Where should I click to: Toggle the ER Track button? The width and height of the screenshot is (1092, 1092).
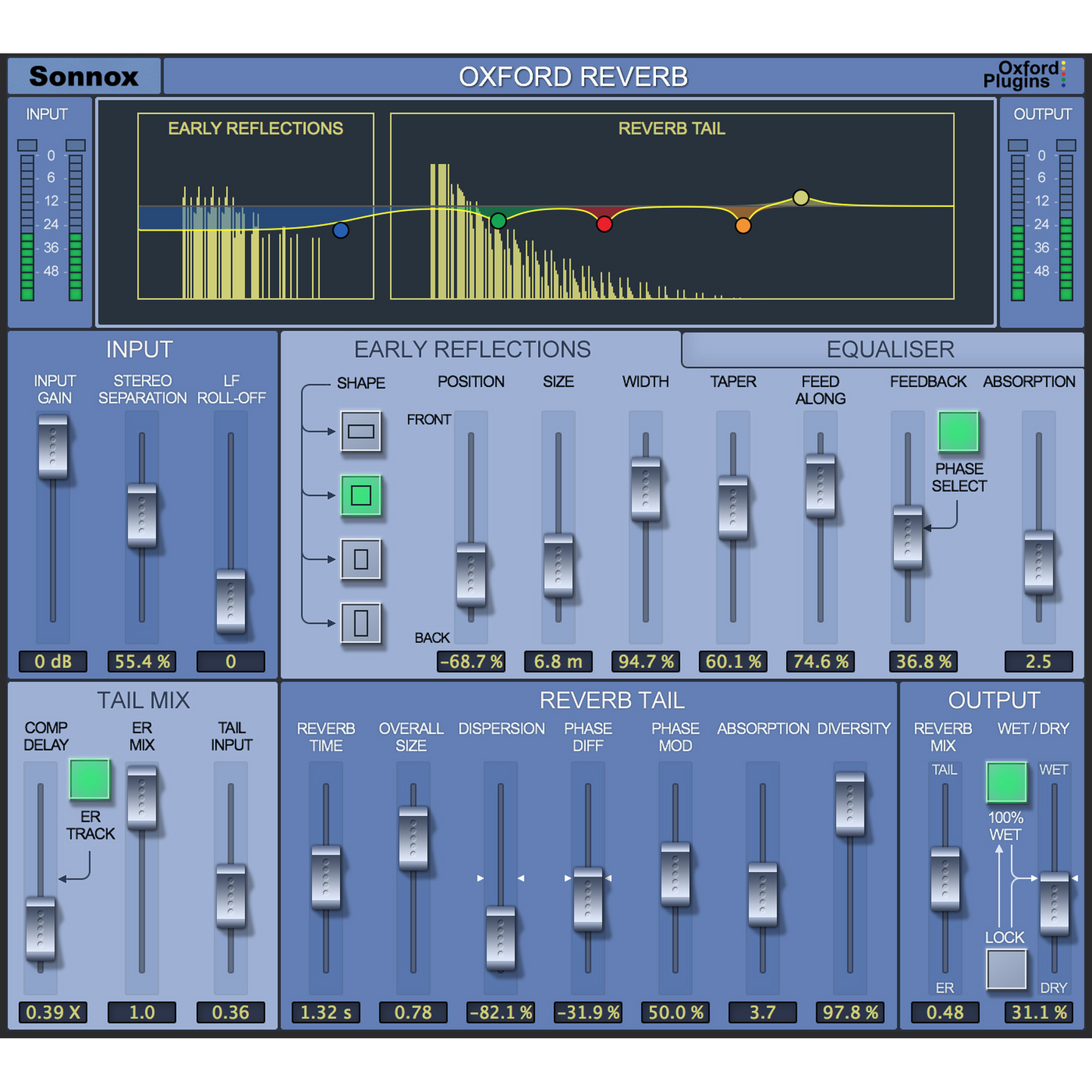pos(89,779)
